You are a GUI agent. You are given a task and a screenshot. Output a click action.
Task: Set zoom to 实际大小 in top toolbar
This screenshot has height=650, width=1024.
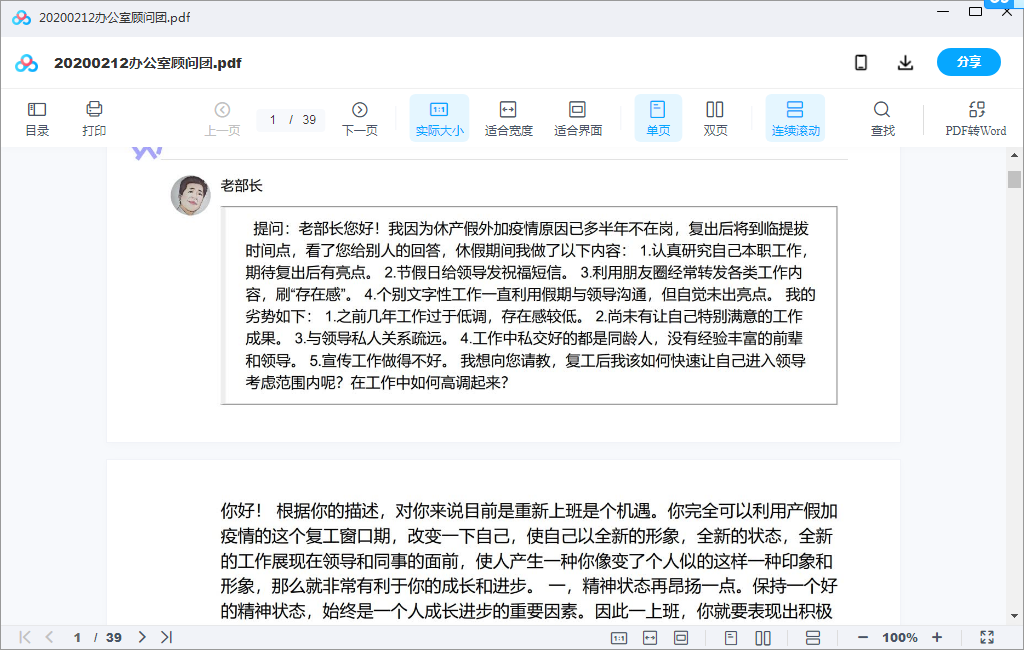pyautogui.click(x=439, y=118)
